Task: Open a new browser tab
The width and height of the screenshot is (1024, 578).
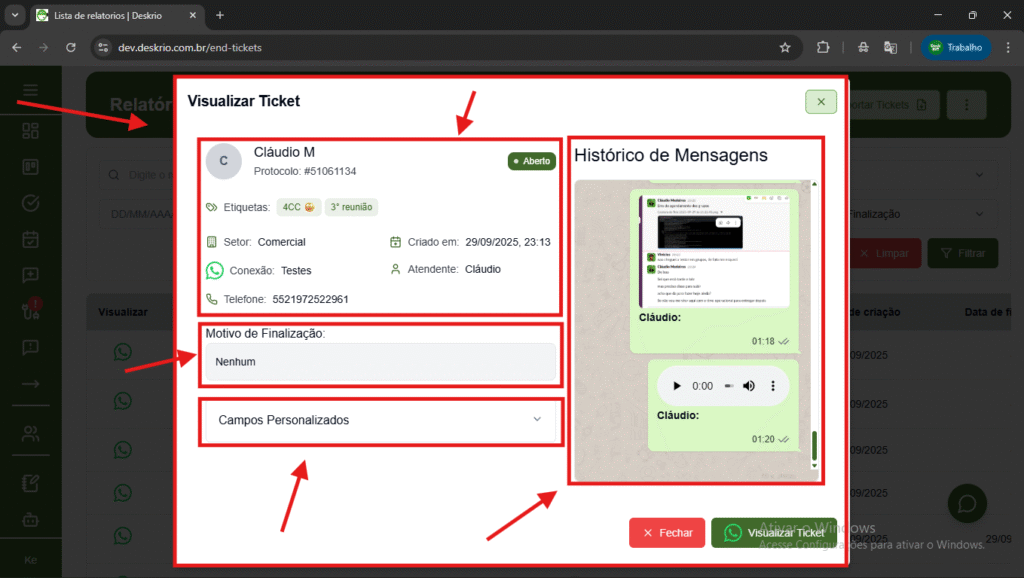Action: (x=220, y=15)
